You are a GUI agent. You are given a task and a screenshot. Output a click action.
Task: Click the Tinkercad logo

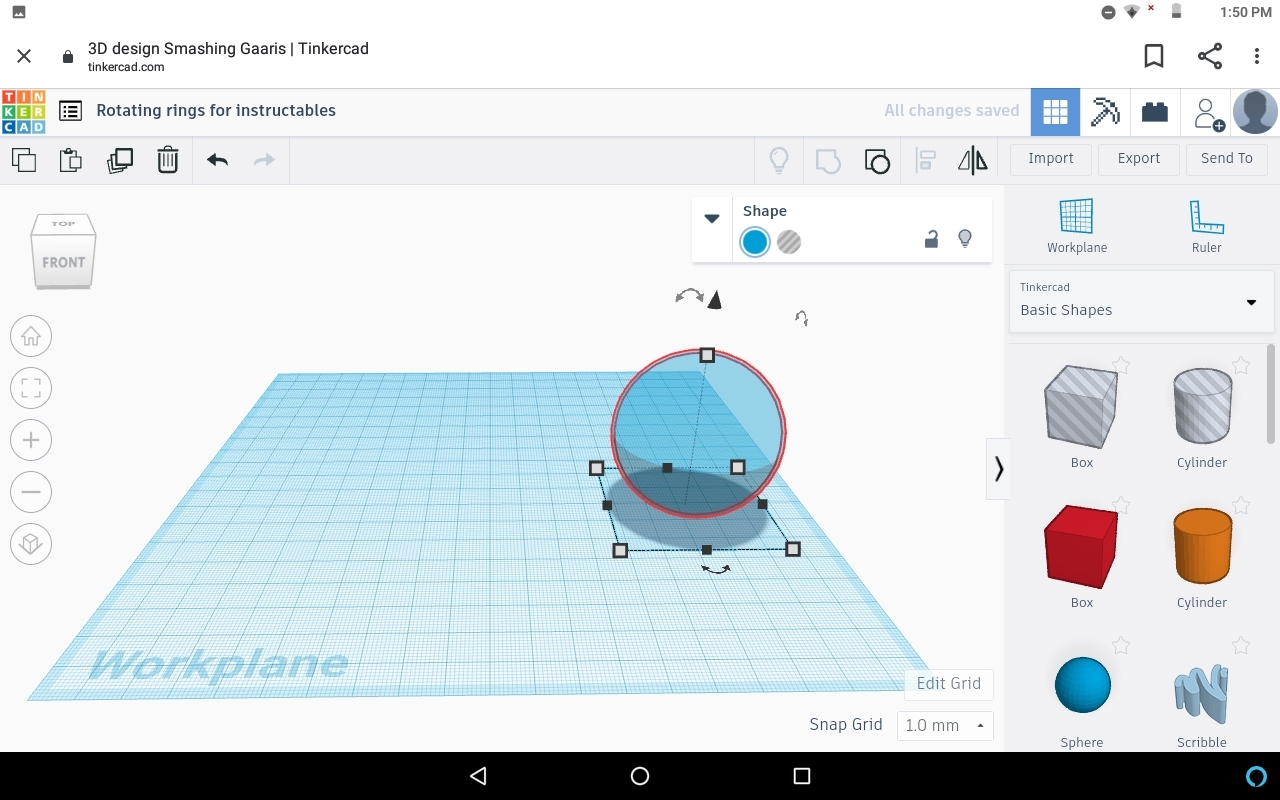tap(23, 111)
